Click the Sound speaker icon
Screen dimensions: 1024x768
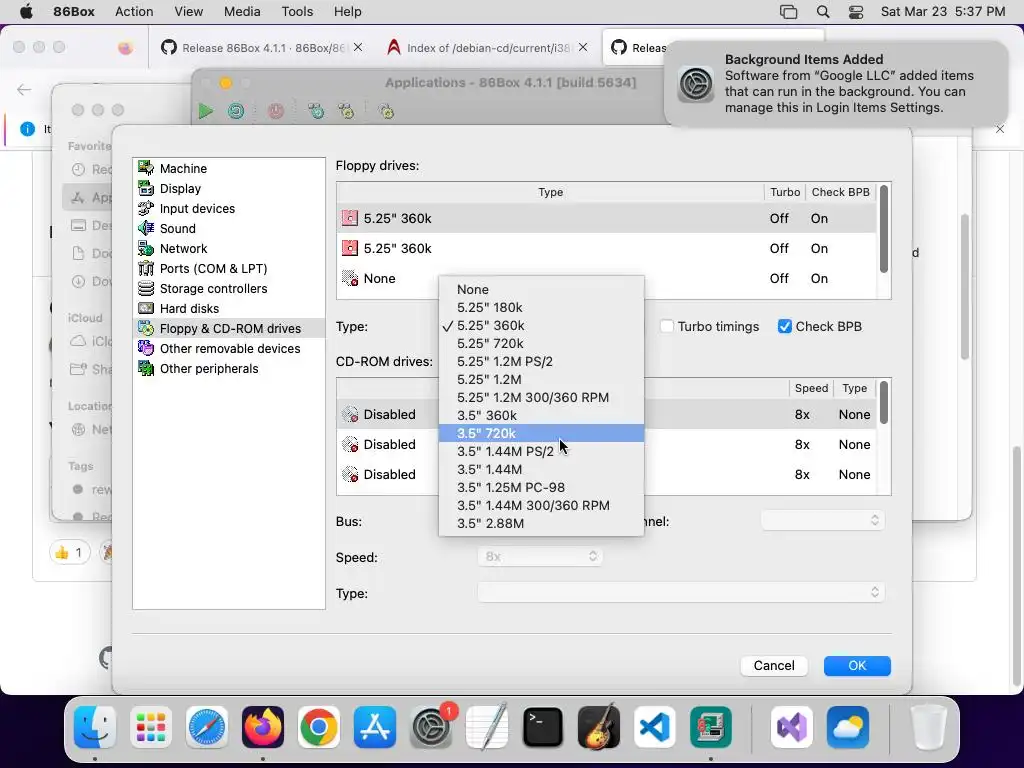tap(146, 229)
